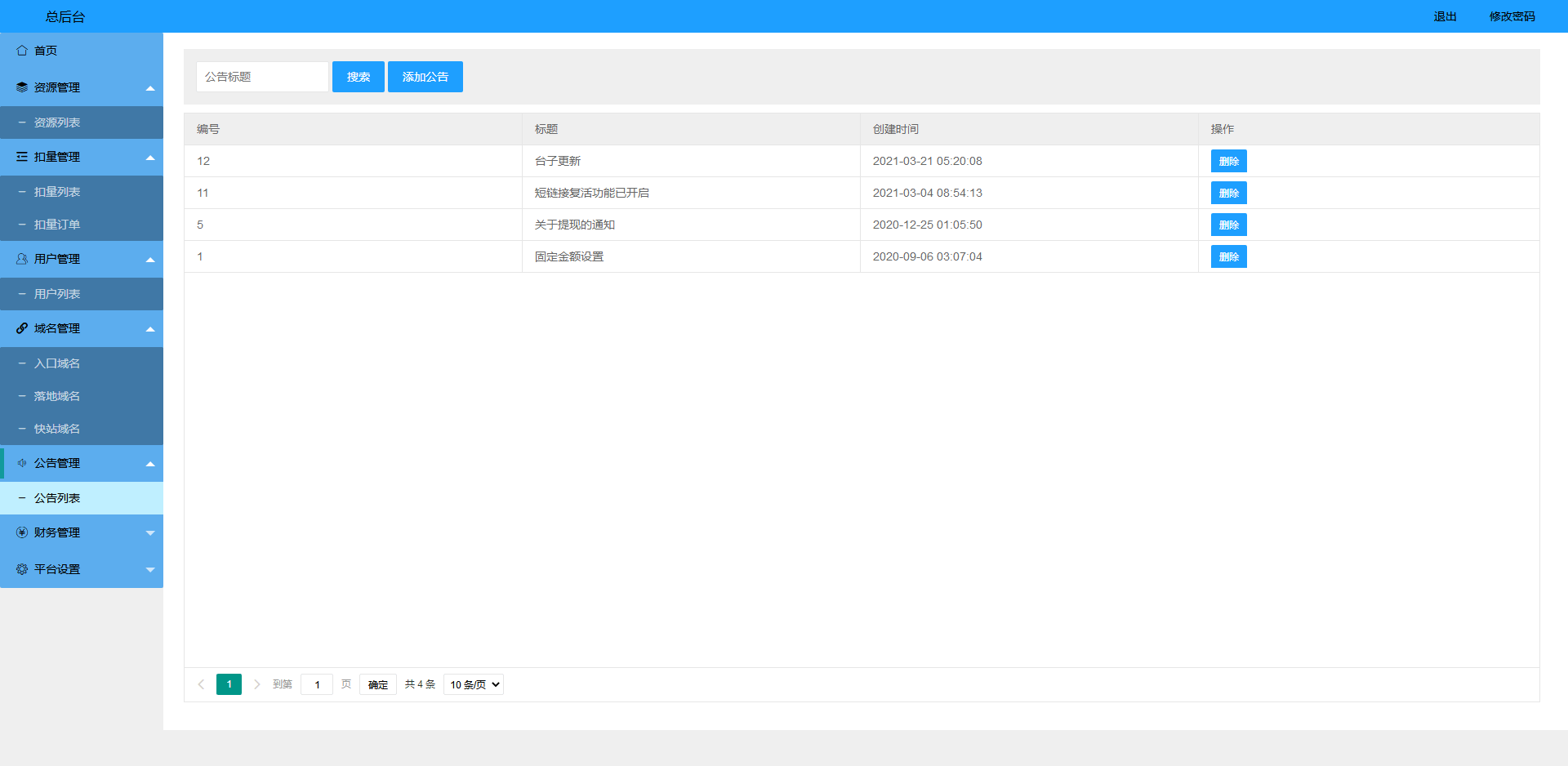Open the 10 条/页 page size dropdown

[474, 684]
